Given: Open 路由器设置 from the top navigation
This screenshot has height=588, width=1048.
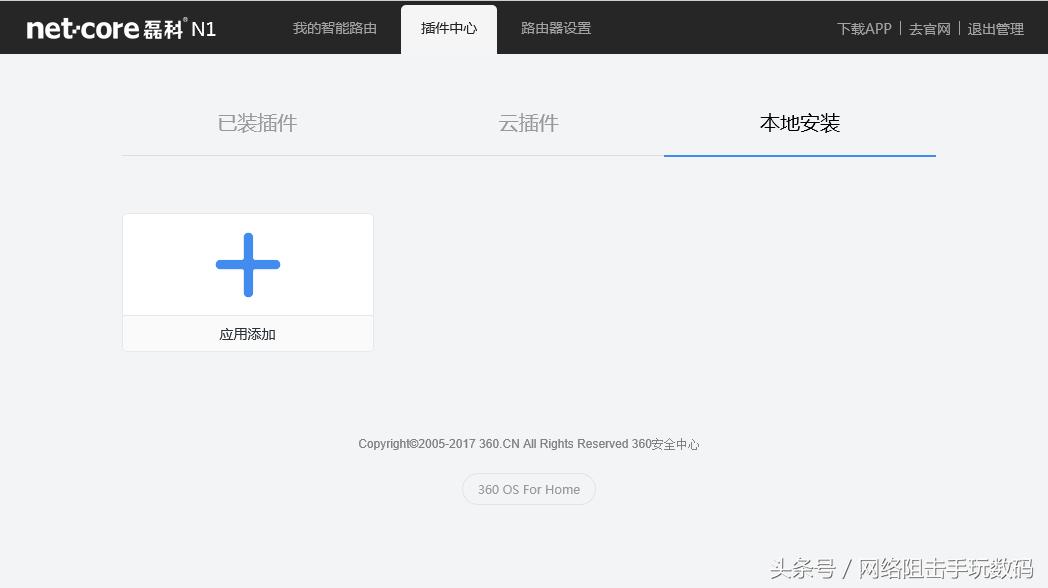Looking at the screenshot, I should 555,29.
